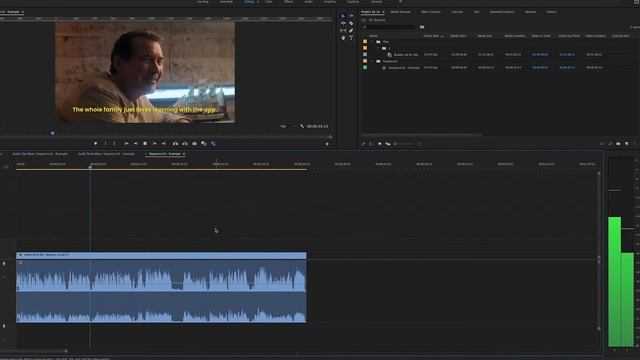Viewport: 640px width, 360px height.
Task: Select the audio clip in the timeline
Action: click(161, 288)
